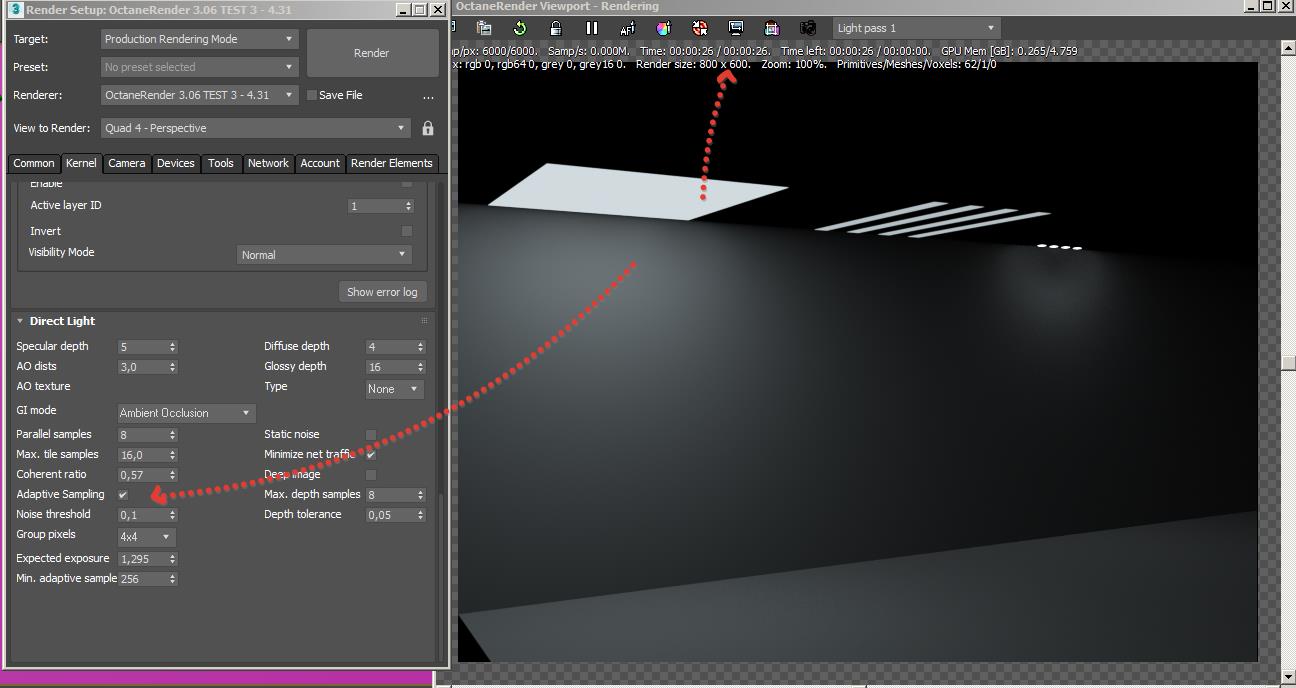The width and height of the screenshot is (1296, 688).
Task: Enable the Deep image checkbox
Action: [x=371, y=475]
